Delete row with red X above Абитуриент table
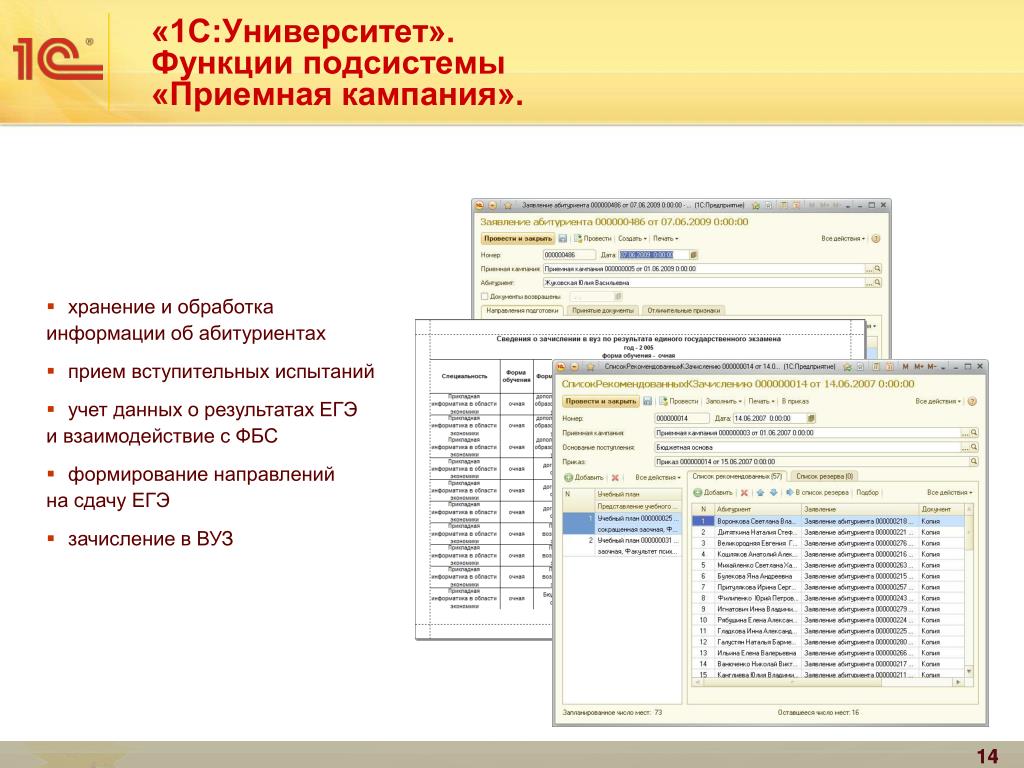 744,492
